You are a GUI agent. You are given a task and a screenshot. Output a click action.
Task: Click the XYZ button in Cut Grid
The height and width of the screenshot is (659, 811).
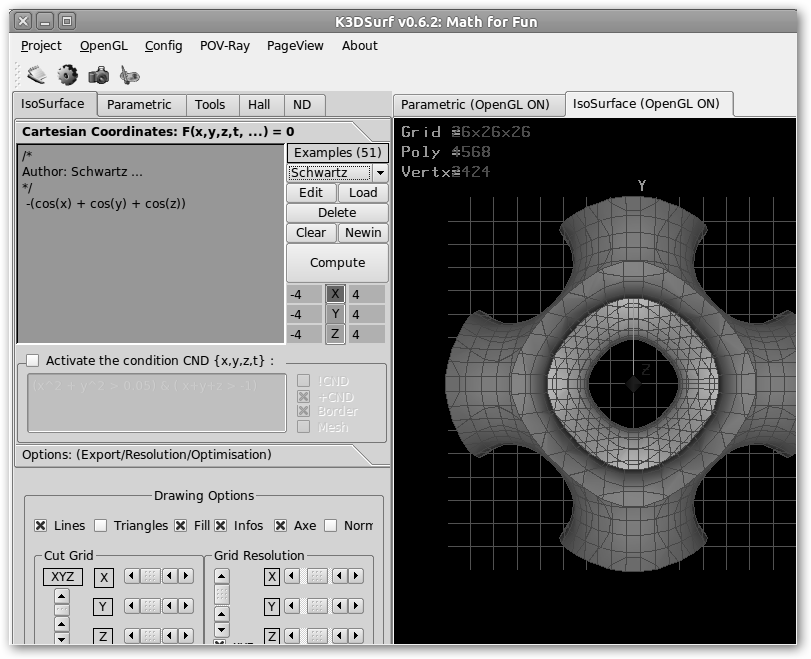pos(62,577)
